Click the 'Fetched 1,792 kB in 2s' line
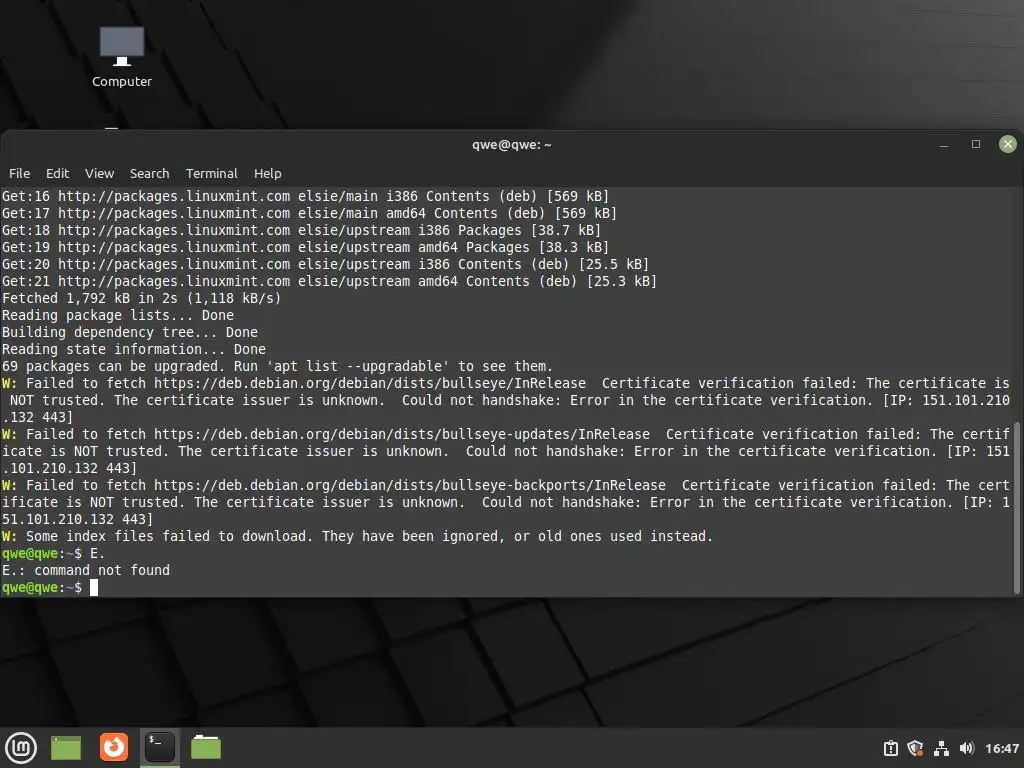 click(141, 298)
